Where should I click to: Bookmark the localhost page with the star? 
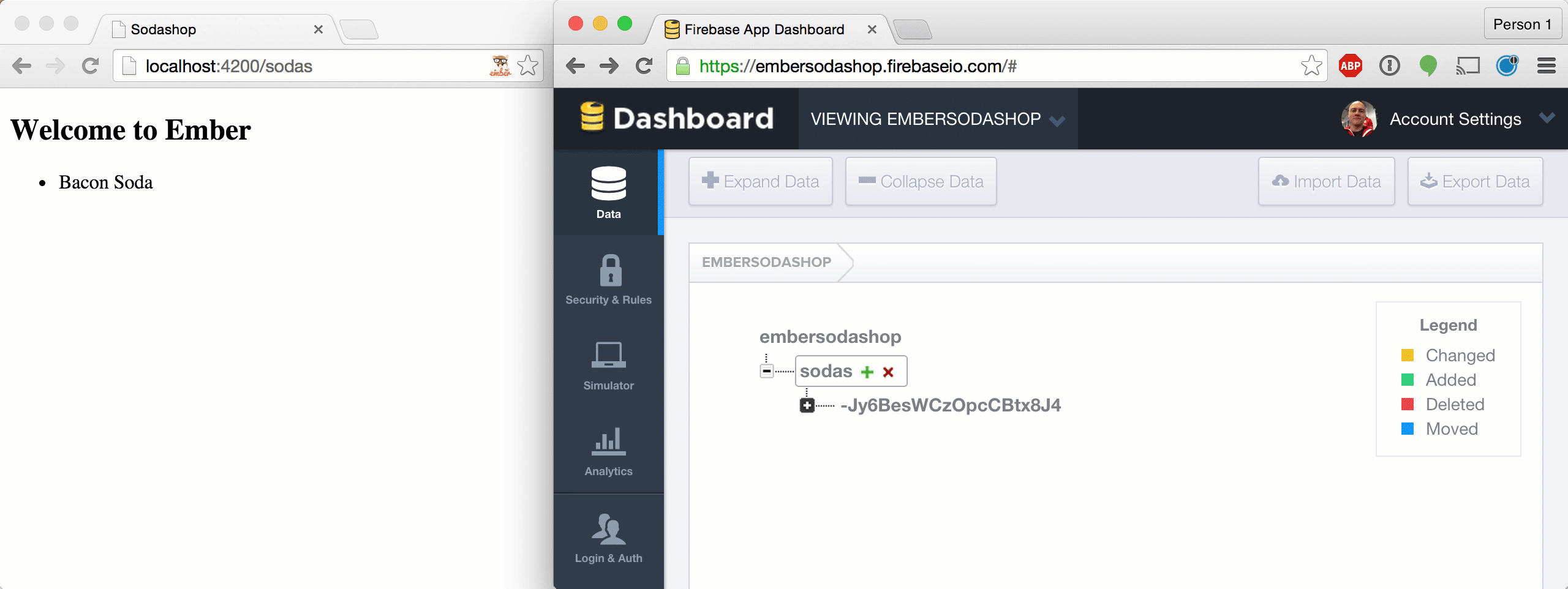click(x=527, y=66)
